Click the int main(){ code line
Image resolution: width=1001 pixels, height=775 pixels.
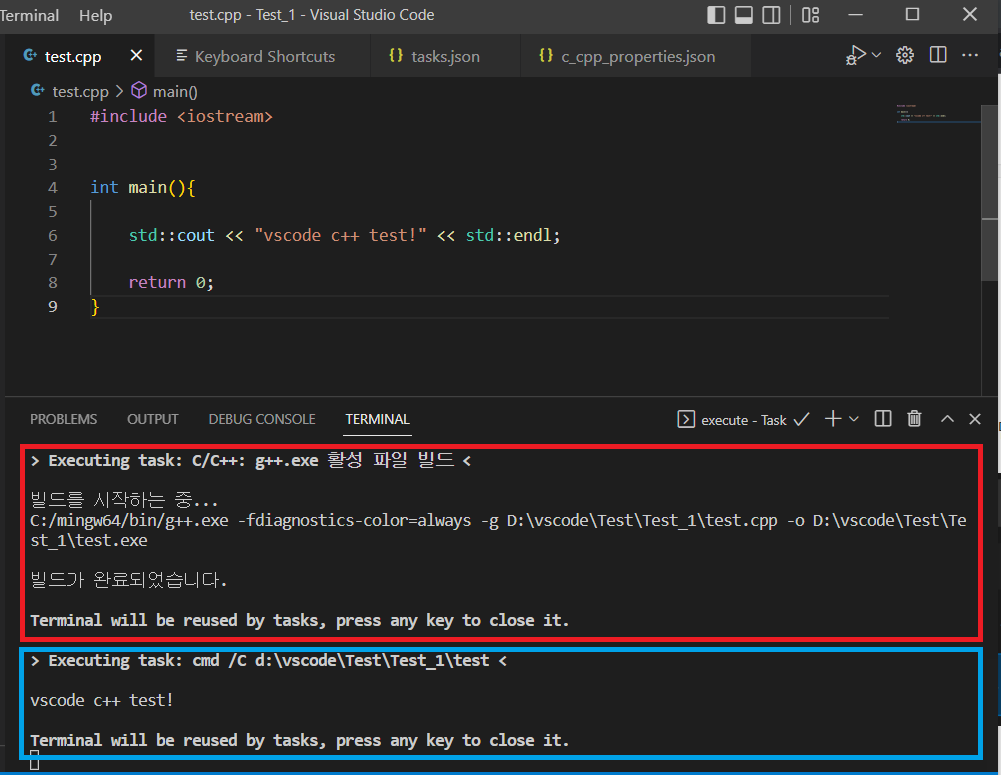142,187
